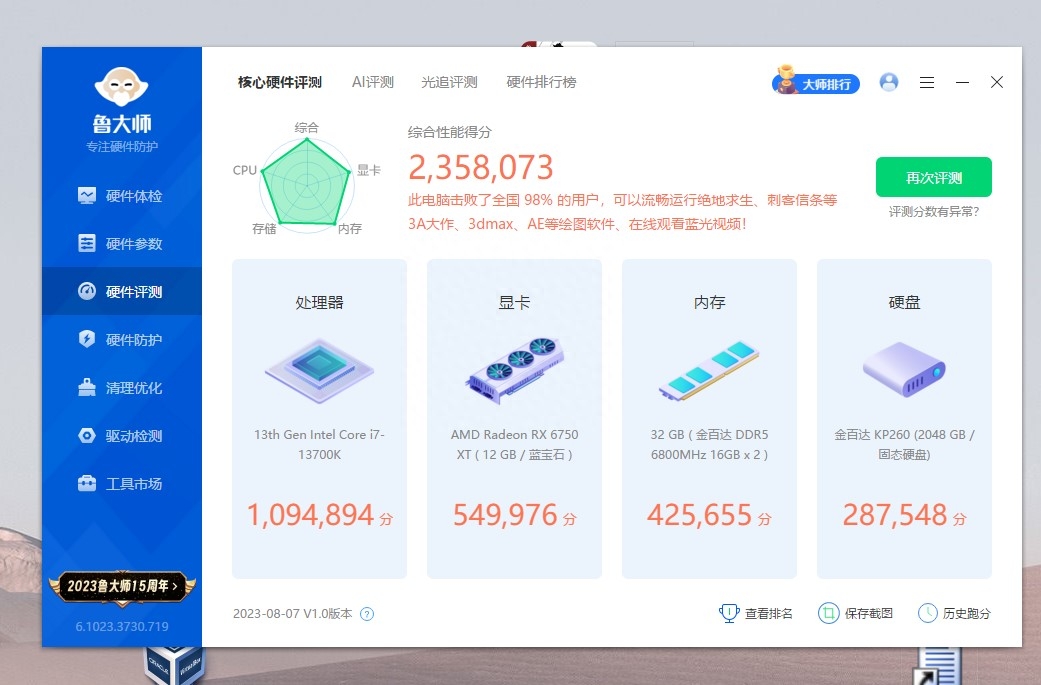Select 硬件评测 benchmark gauge icon
This screenshot has width=1041, height=685.
(x=87, y=291)
